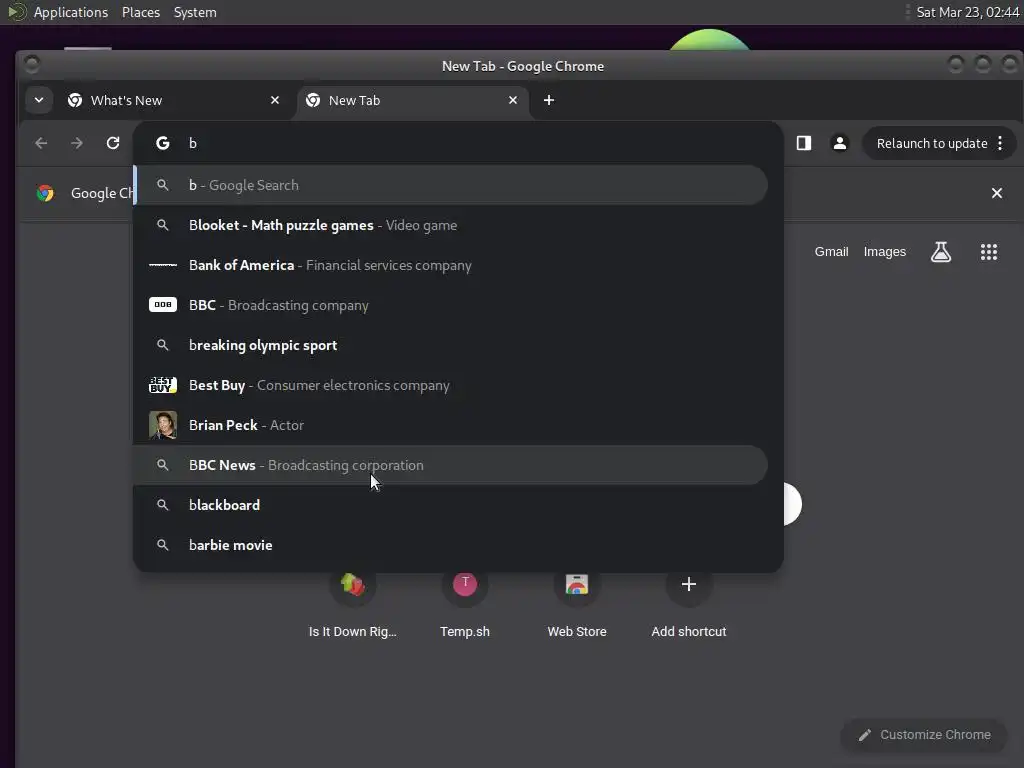Screen dimensions: 1024x768
Task: Choose BBC News suggestion
Action: 451,465
